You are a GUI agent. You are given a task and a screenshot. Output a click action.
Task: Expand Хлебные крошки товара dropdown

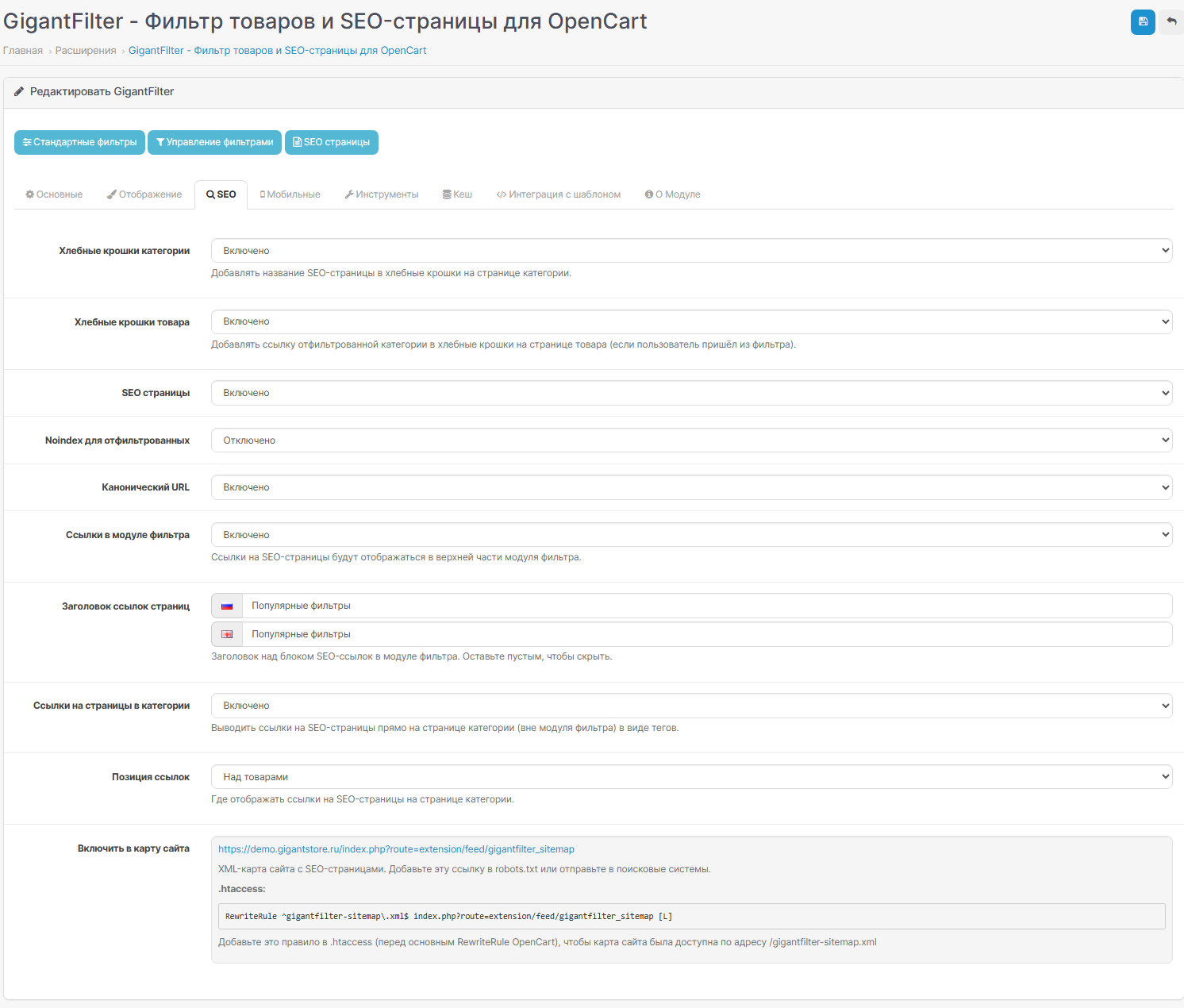tap(691, 321)
